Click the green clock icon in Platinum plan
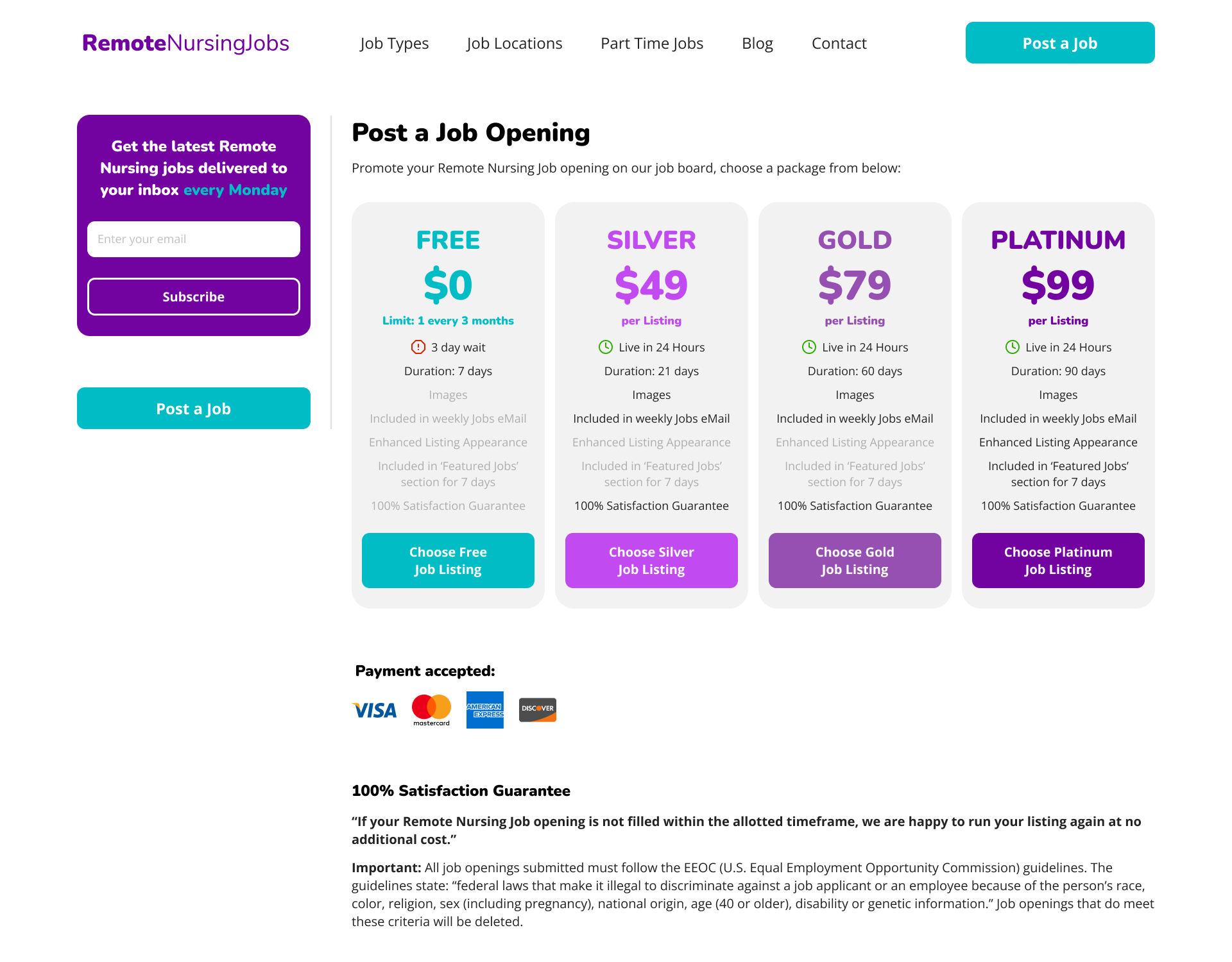The width and height of the screenshot is (1232, 962). [1013, 347]
